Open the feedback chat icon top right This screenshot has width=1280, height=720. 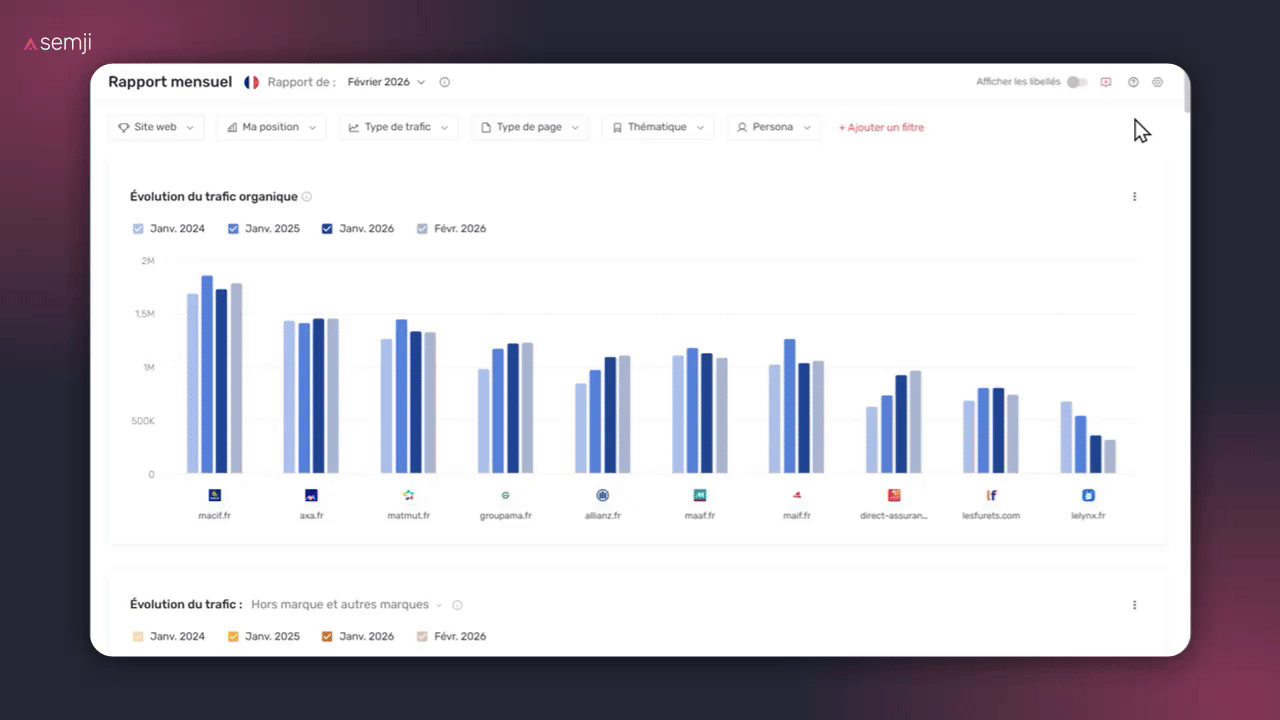click(1105, 81)
